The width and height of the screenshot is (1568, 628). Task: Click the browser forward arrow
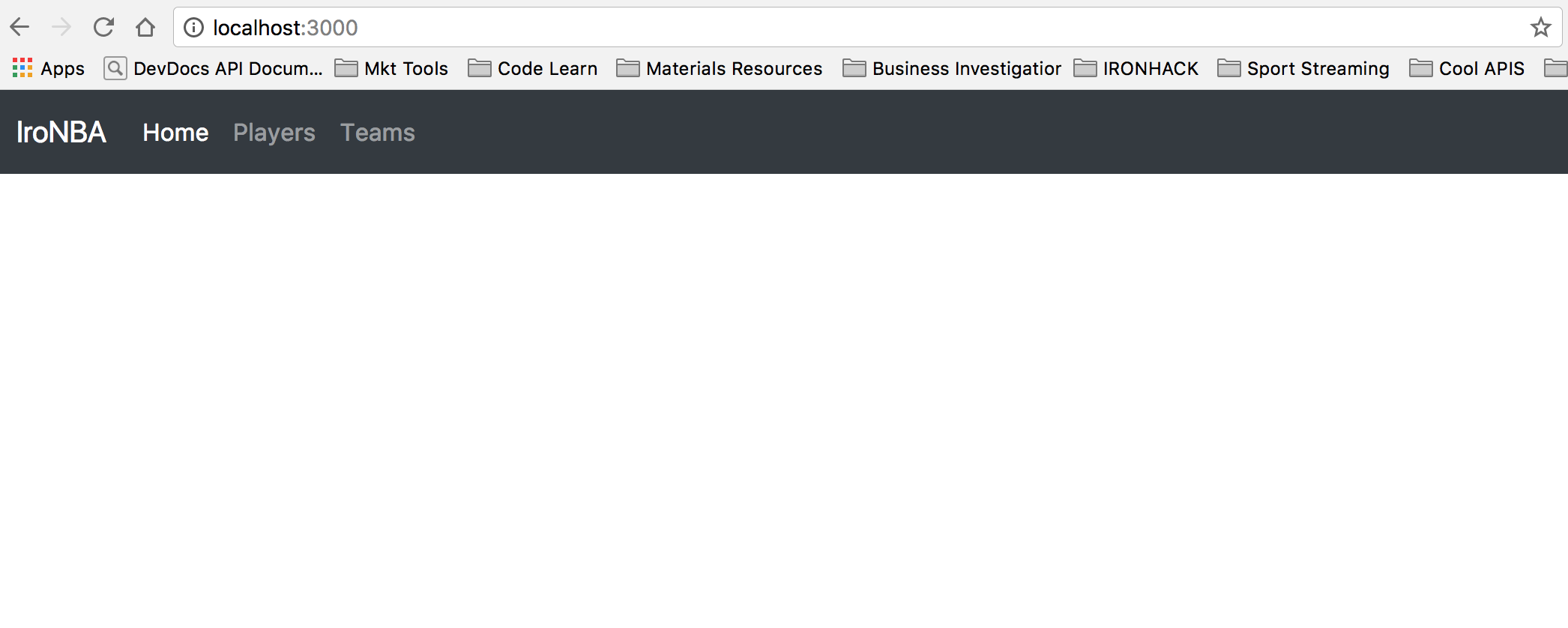pyautogui.click(x=61, y=28)
